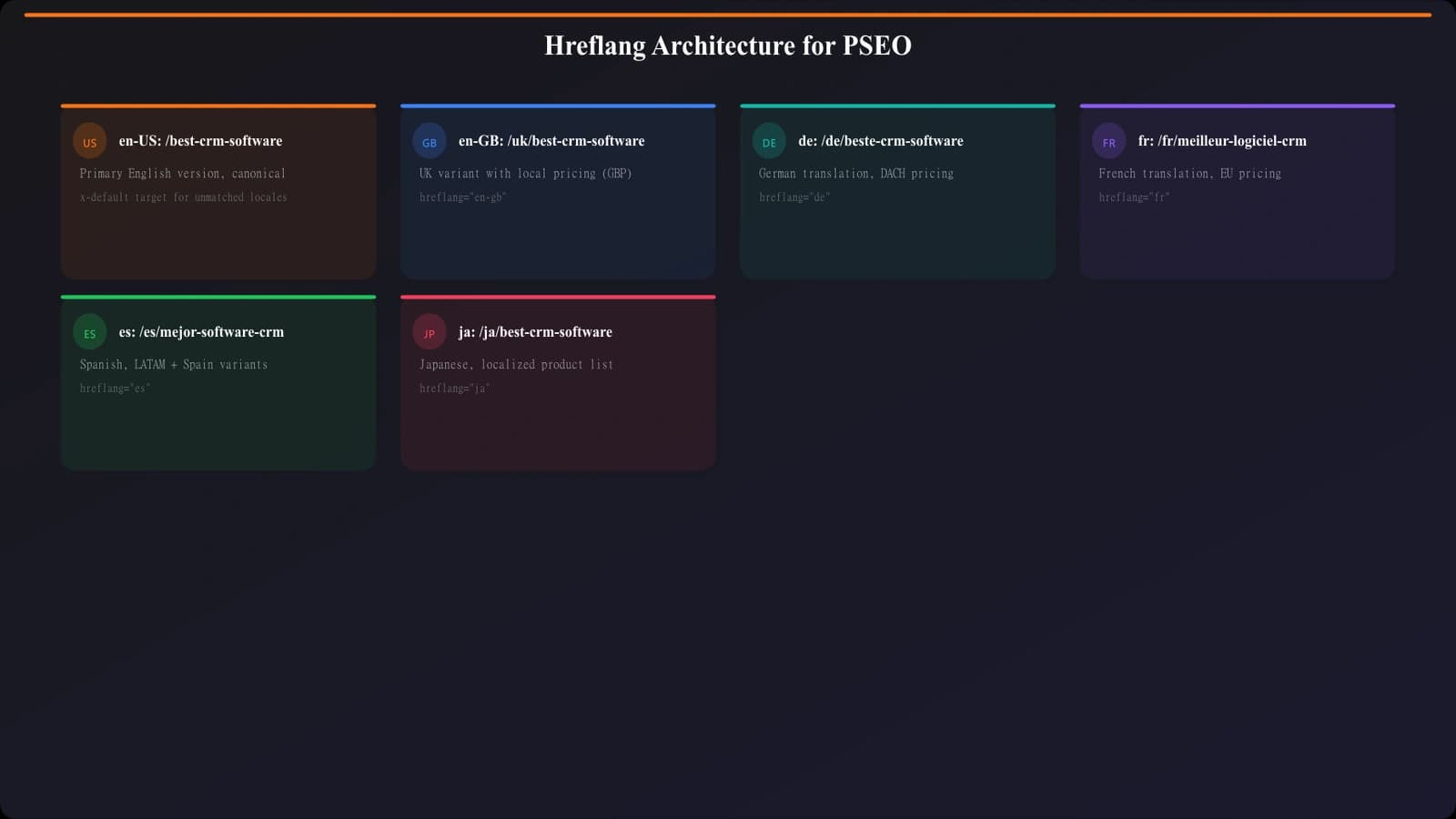Image resolution: width=1456 pixels, height=819 pixels.
Task: Select the orange US card accent bar
Action: [x=218, y=106]
